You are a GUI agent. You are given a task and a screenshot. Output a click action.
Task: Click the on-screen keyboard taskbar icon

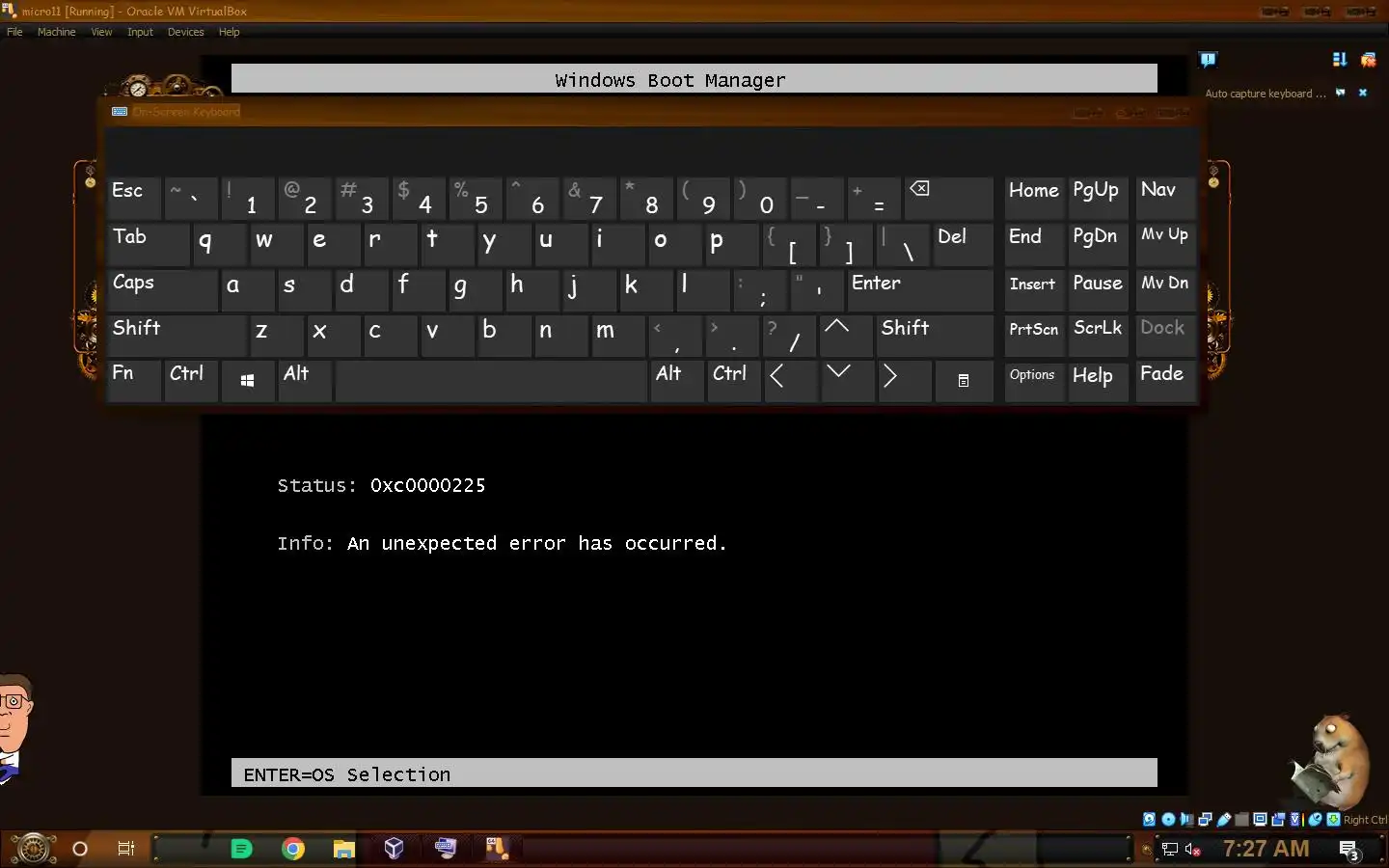pos(445,848)
